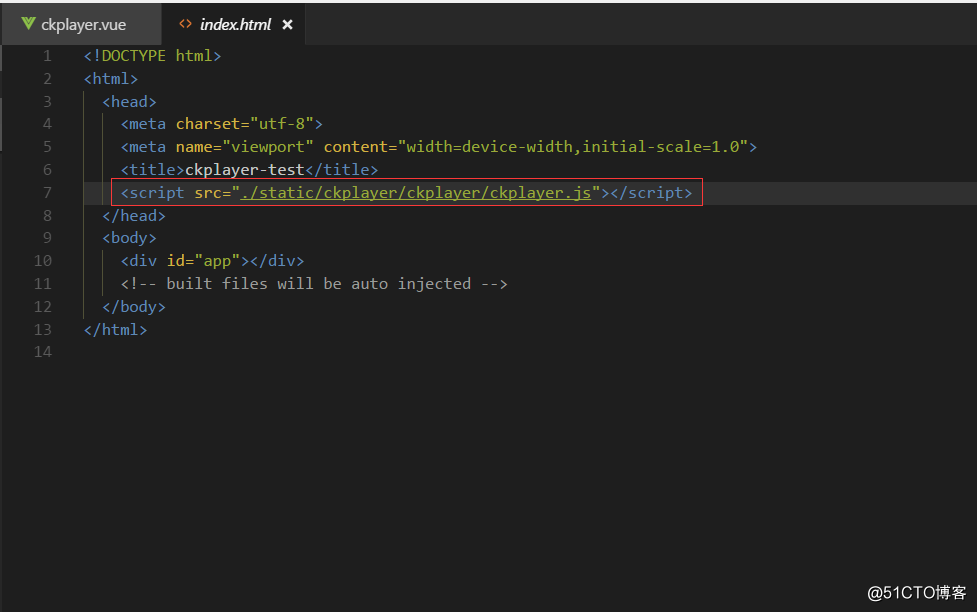Click line number 1 in the gutter
This screenshot has width=977, height=612.
coord(47,56)
